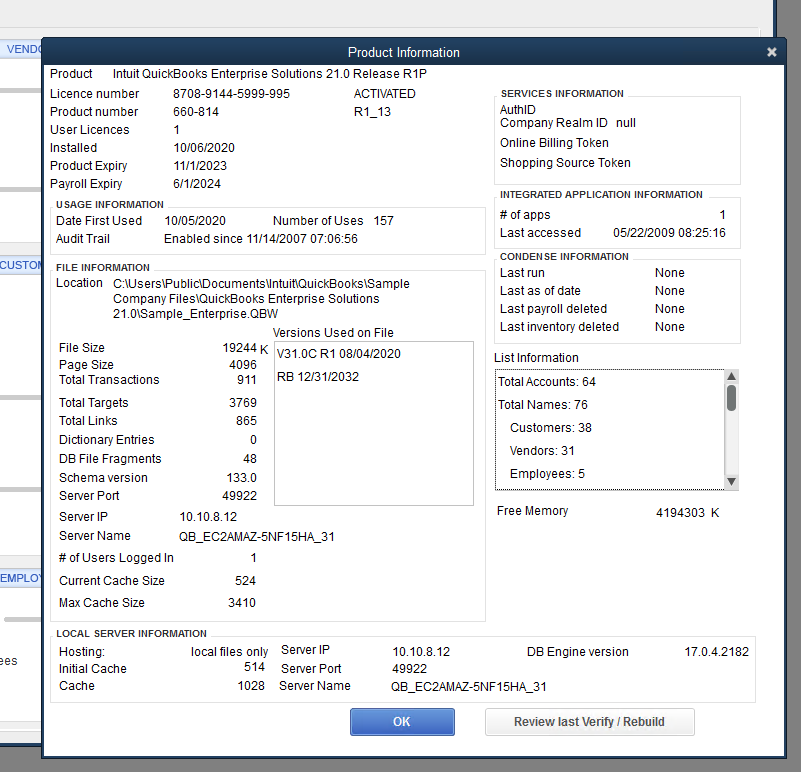Click Schema version value 133.0

click(x=242, y=478)
